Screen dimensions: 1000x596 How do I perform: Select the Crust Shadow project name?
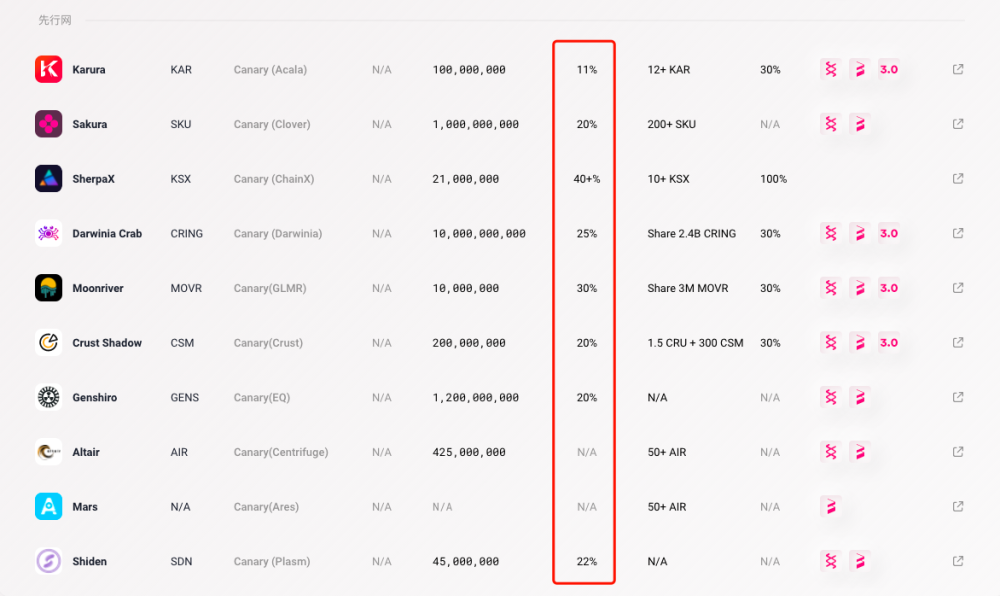point(107,343)
